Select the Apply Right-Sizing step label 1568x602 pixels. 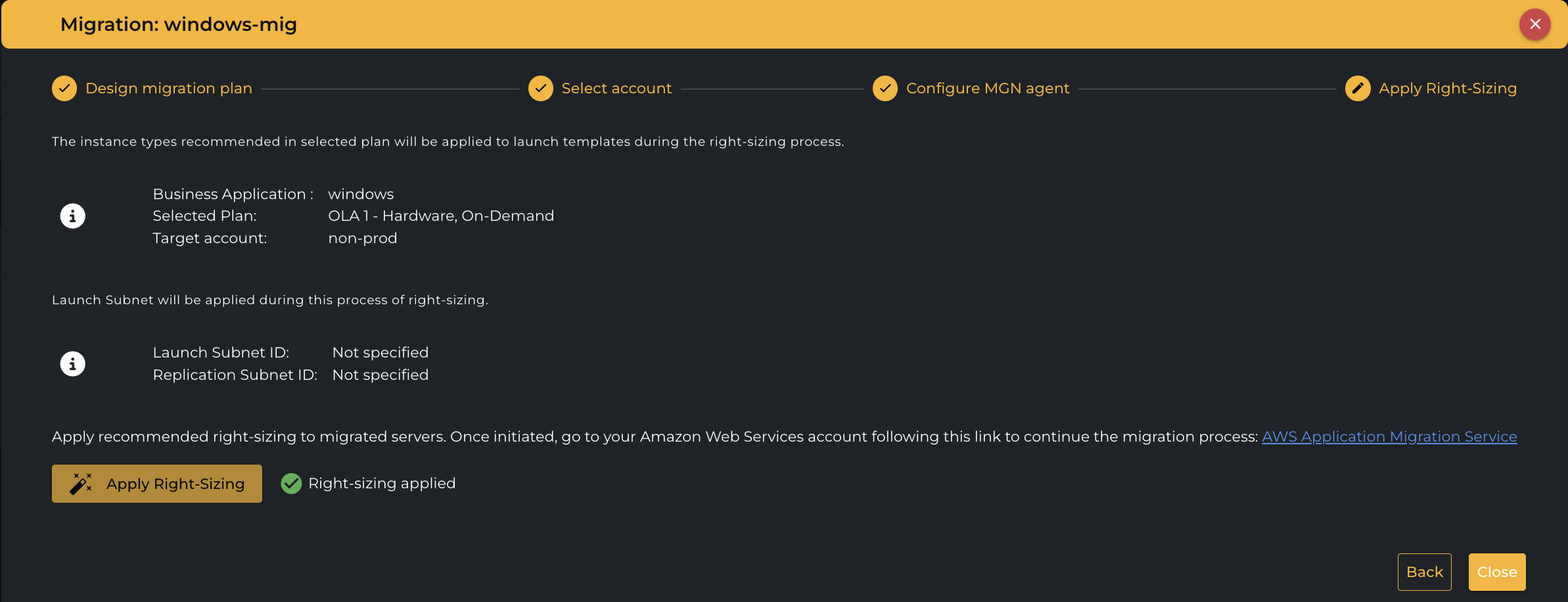coord(1448,88)
